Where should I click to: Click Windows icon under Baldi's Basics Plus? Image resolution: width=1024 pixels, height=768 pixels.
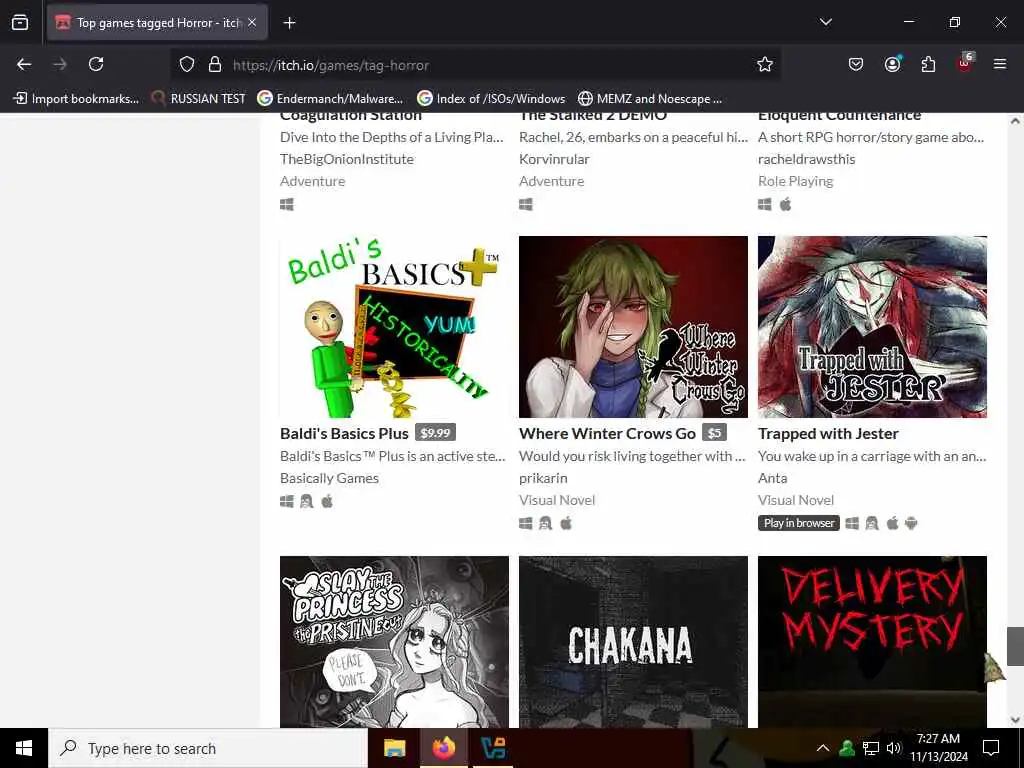(287, 502)
